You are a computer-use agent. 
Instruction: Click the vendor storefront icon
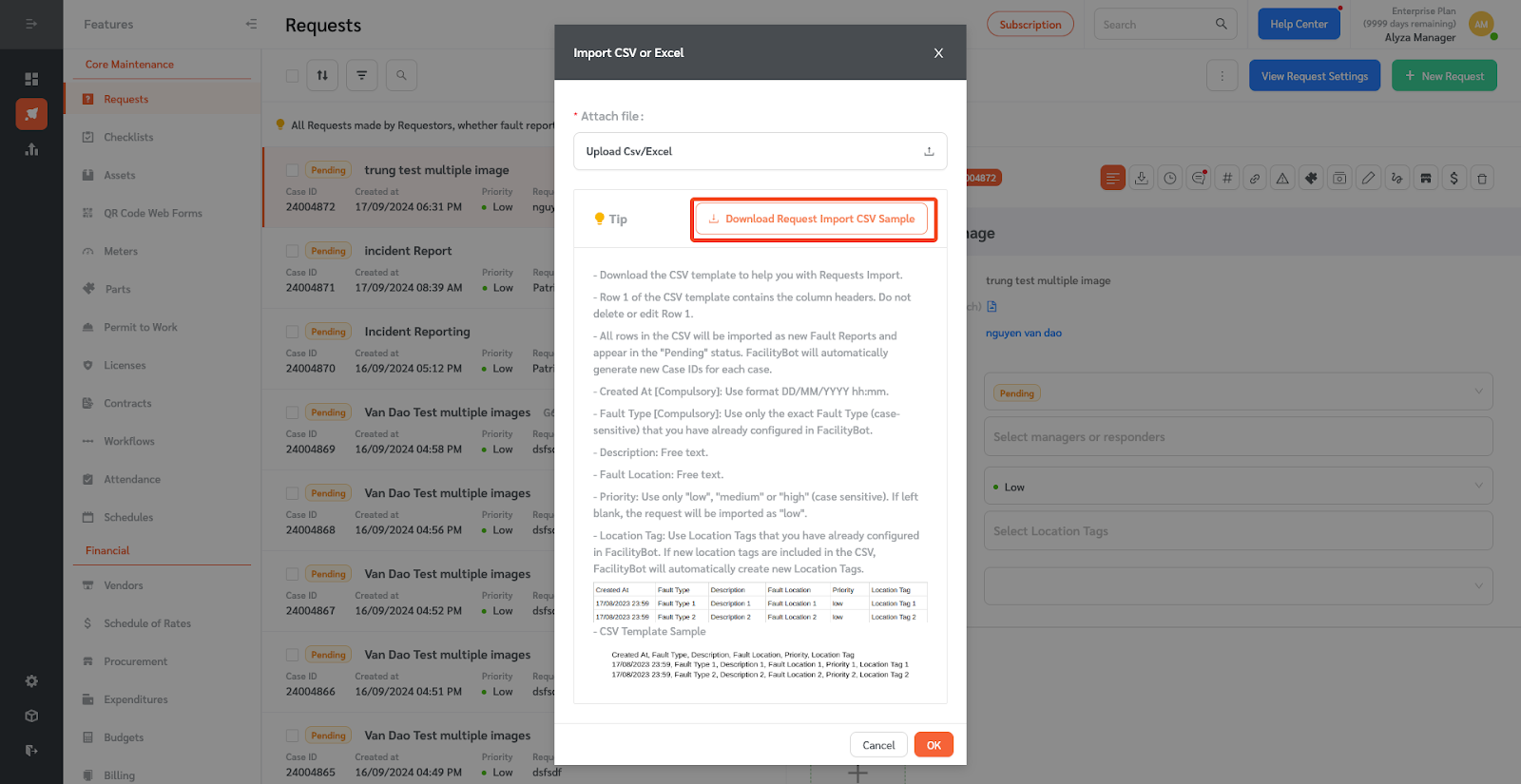click(1425, 178)
